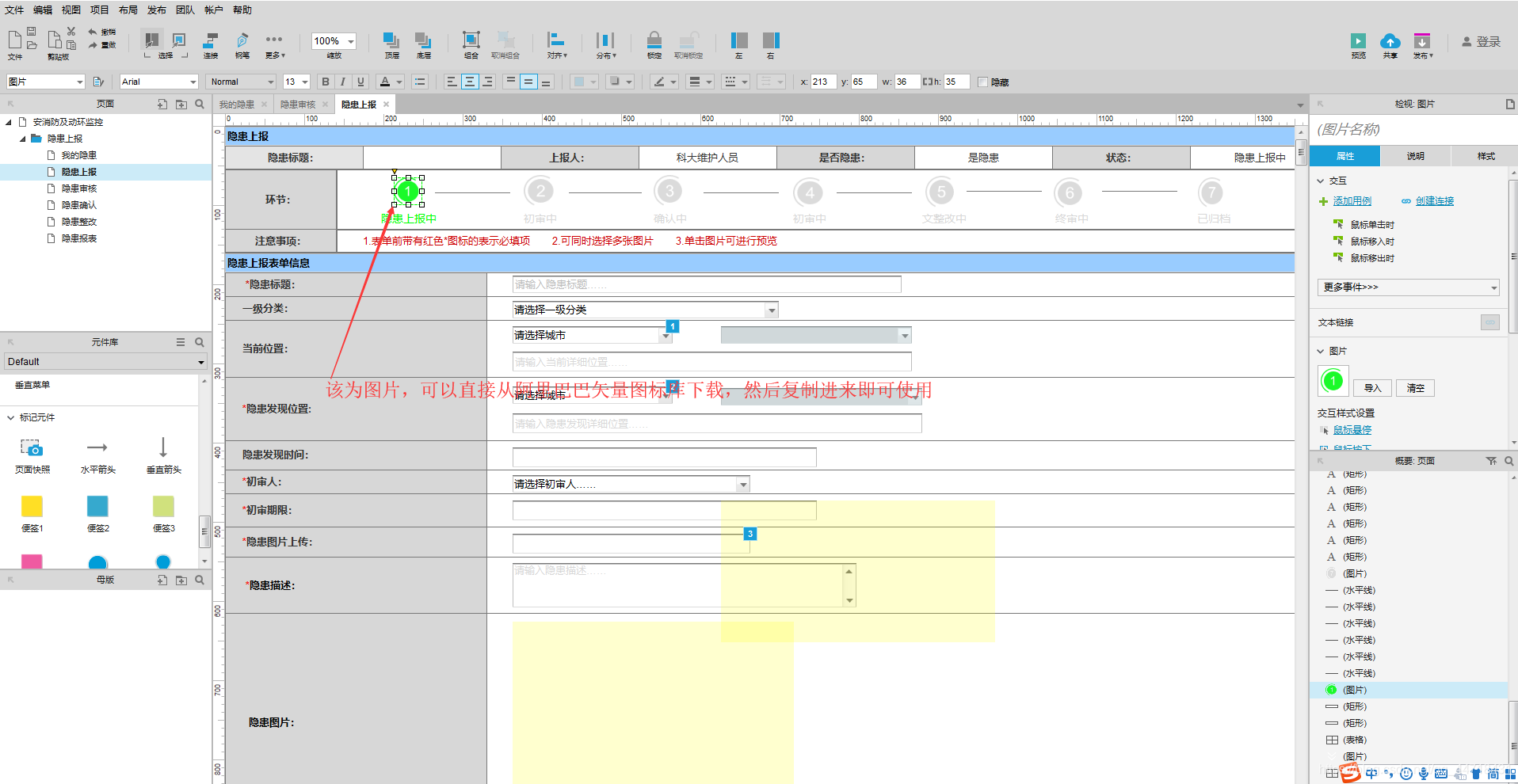
Task: Click the 清空 (Clear) image button
Action: point(1415,388)
